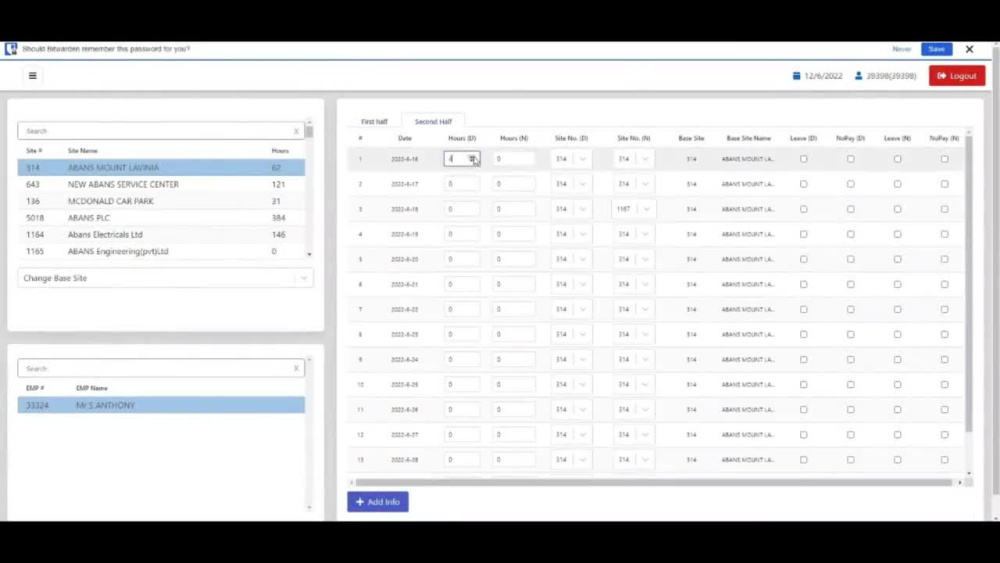Click the stepper arrows in row 1 Hours (D)
Image resolution: width=1000 pixels, height=563 pixels.
tap(472, 159)
